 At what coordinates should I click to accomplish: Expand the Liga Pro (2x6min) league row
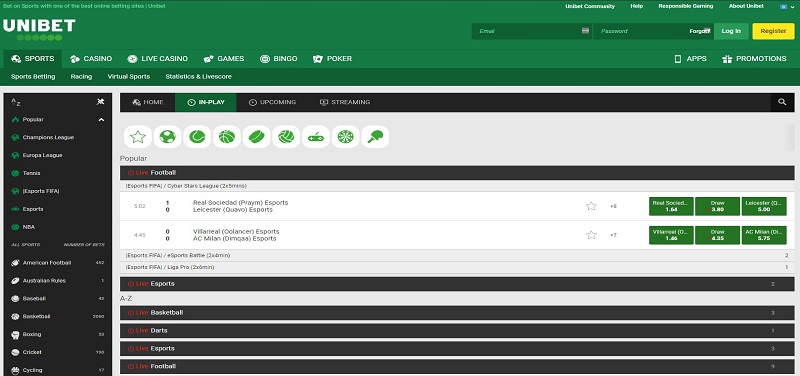(x=457, y=267)
